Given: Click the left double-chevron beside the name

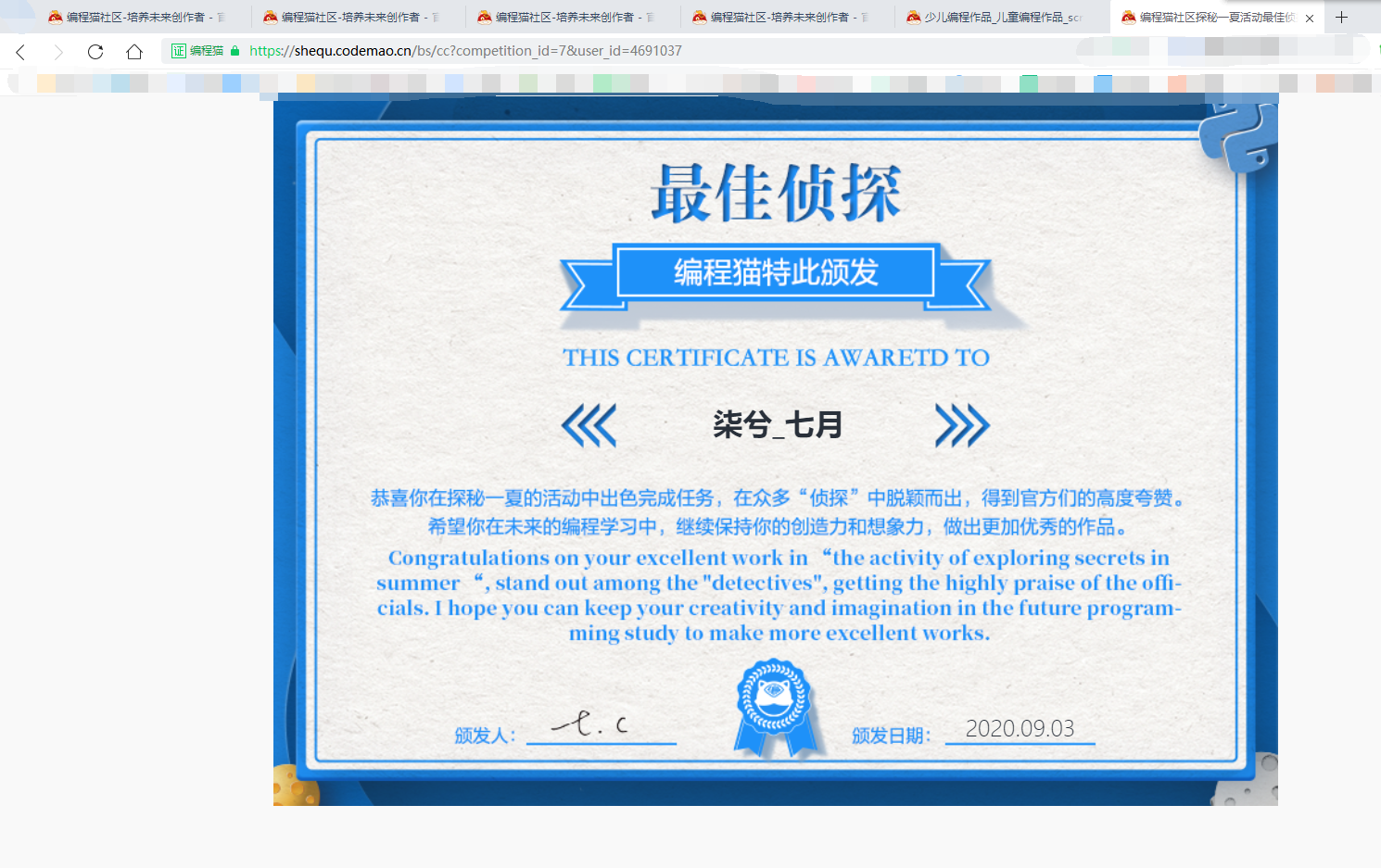Looking at the screenshot, I should [589, 425].
